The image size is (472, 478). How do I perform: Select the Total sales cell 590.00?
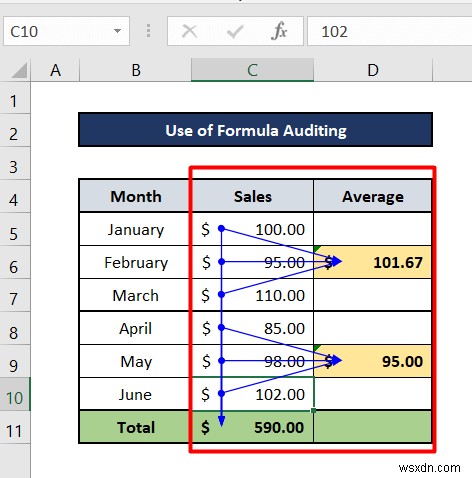tap(253, 427)
